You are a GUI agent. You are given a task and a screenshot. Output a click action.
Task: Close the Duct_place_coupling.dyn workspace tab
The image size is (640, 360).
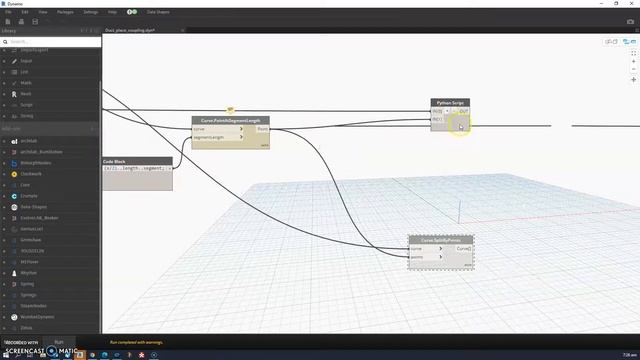point(182,30)
